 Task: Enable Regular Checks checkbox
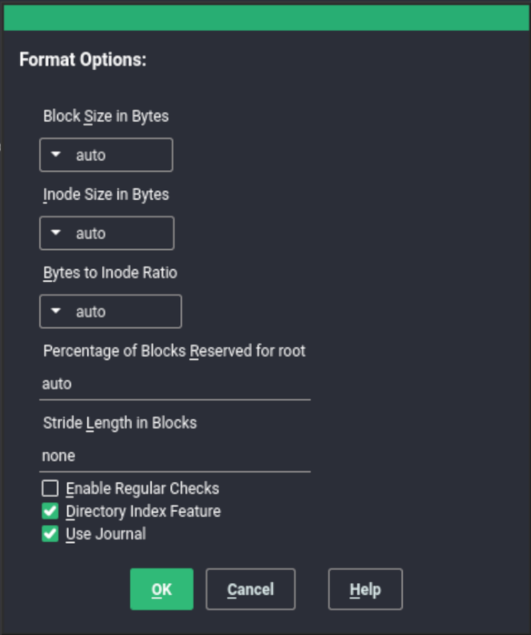pos(50,488)
